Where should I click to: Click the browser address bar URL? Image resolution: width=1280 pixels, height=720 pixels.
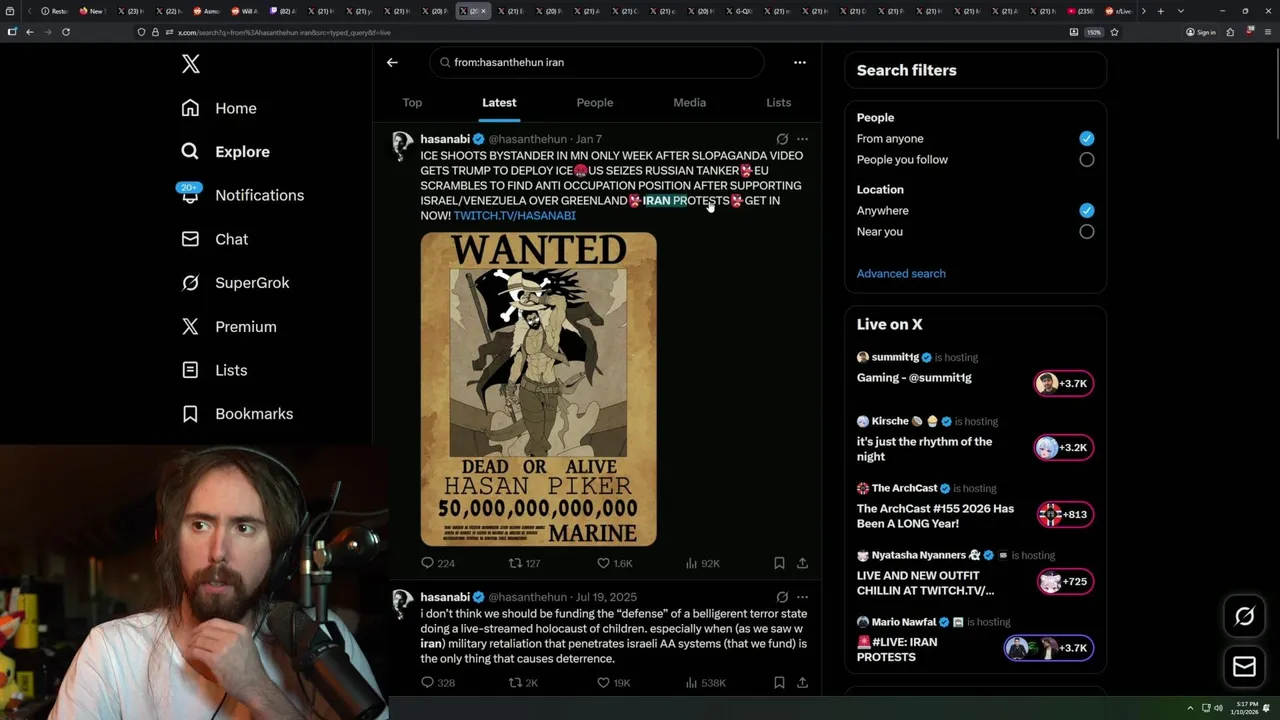pos(284,32)
